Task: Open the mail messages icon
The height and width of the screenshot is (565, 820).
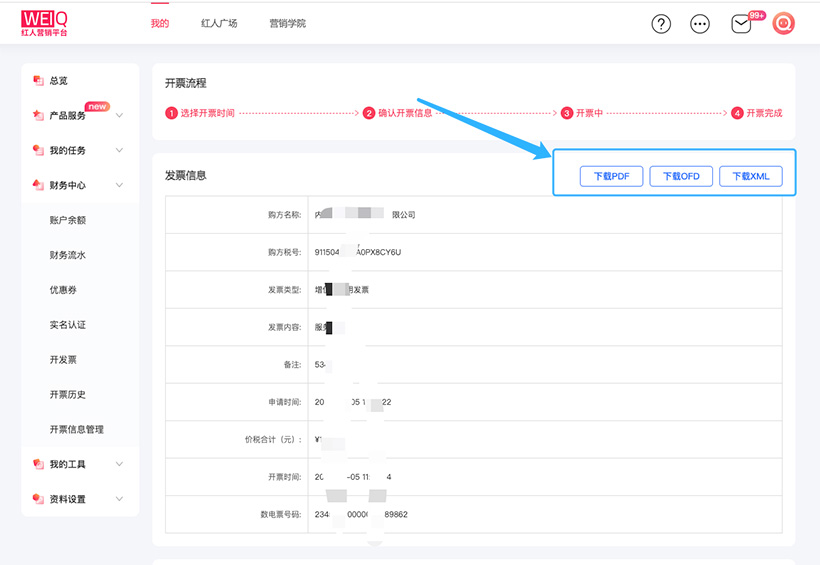Action: [x=741, y=24]
